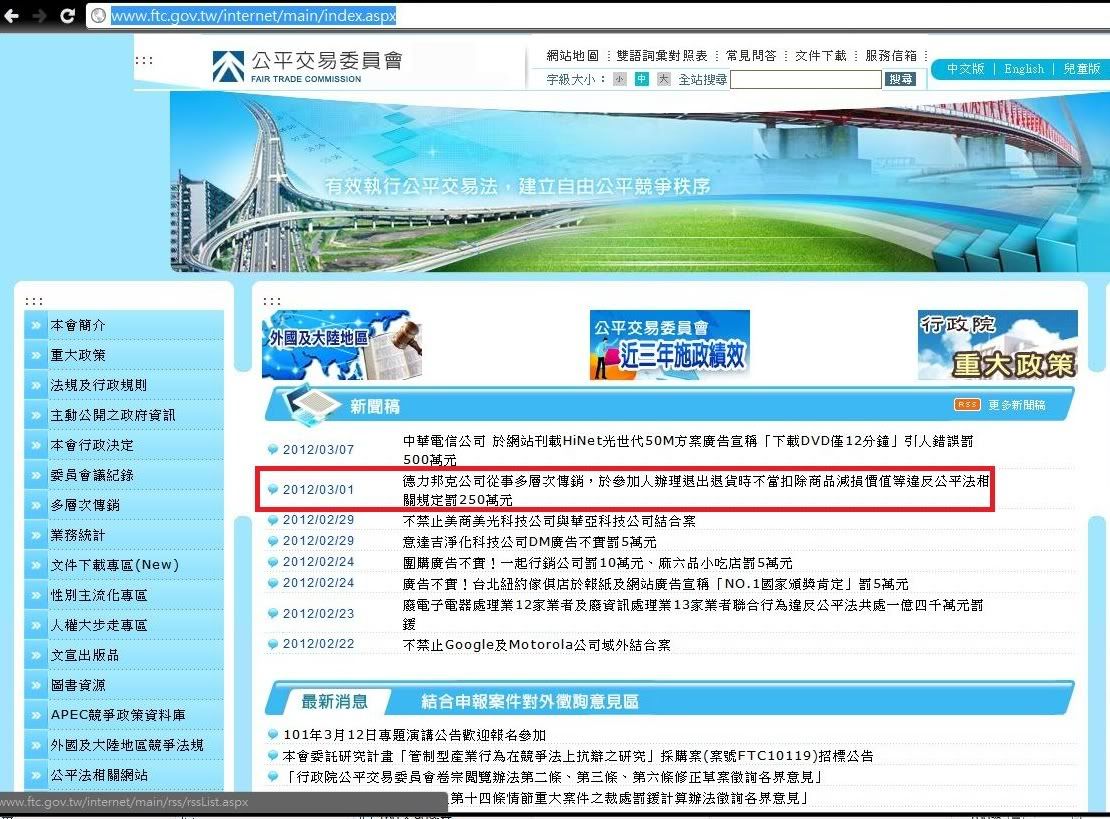This screenshot has width=1110, height=819.
Task: Expand 本會簡介 in sidebar menu
Action: pos(78,326)
